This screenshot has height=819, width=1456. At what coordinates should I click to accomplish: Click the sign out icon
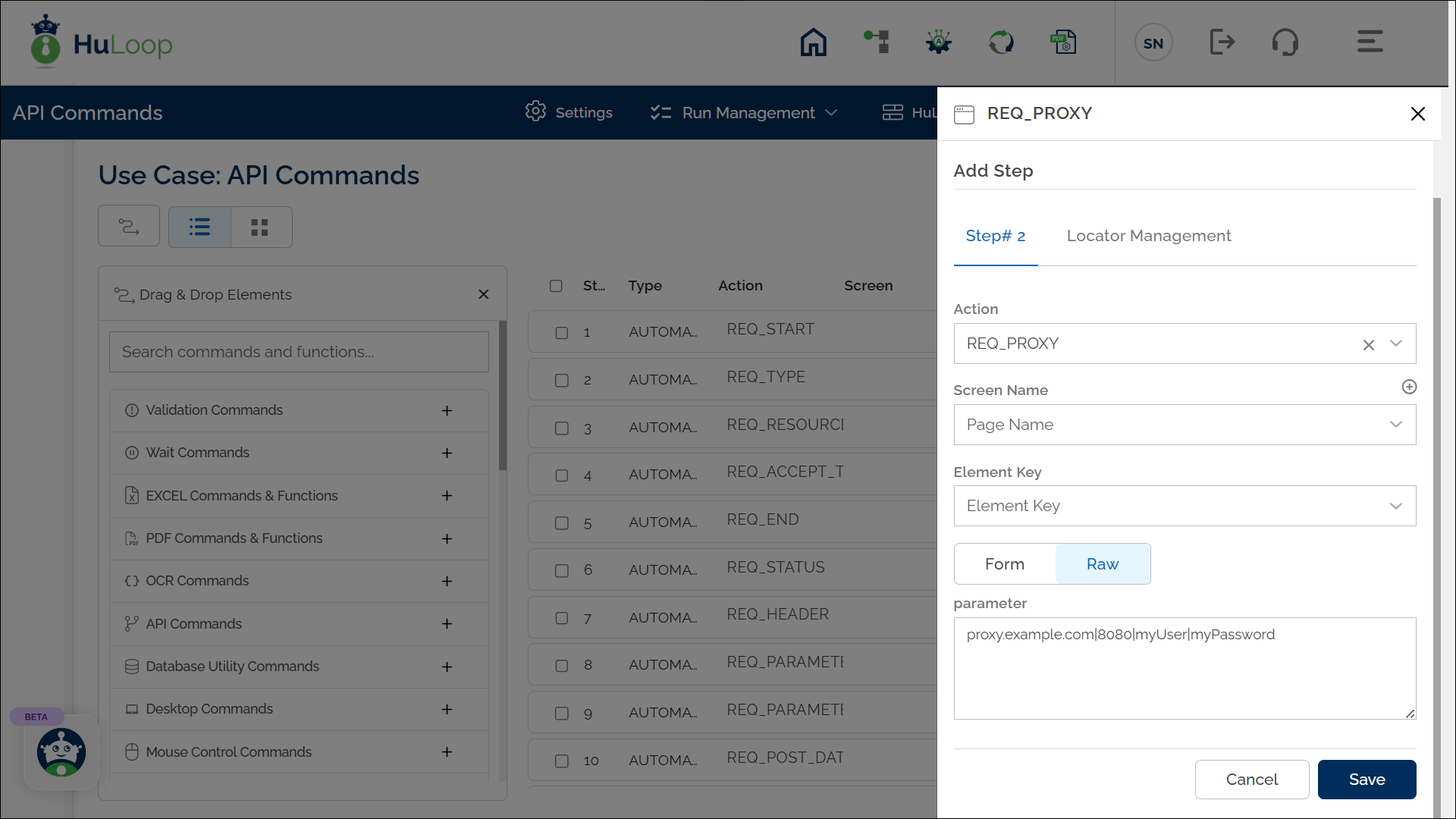(1222, 42)
